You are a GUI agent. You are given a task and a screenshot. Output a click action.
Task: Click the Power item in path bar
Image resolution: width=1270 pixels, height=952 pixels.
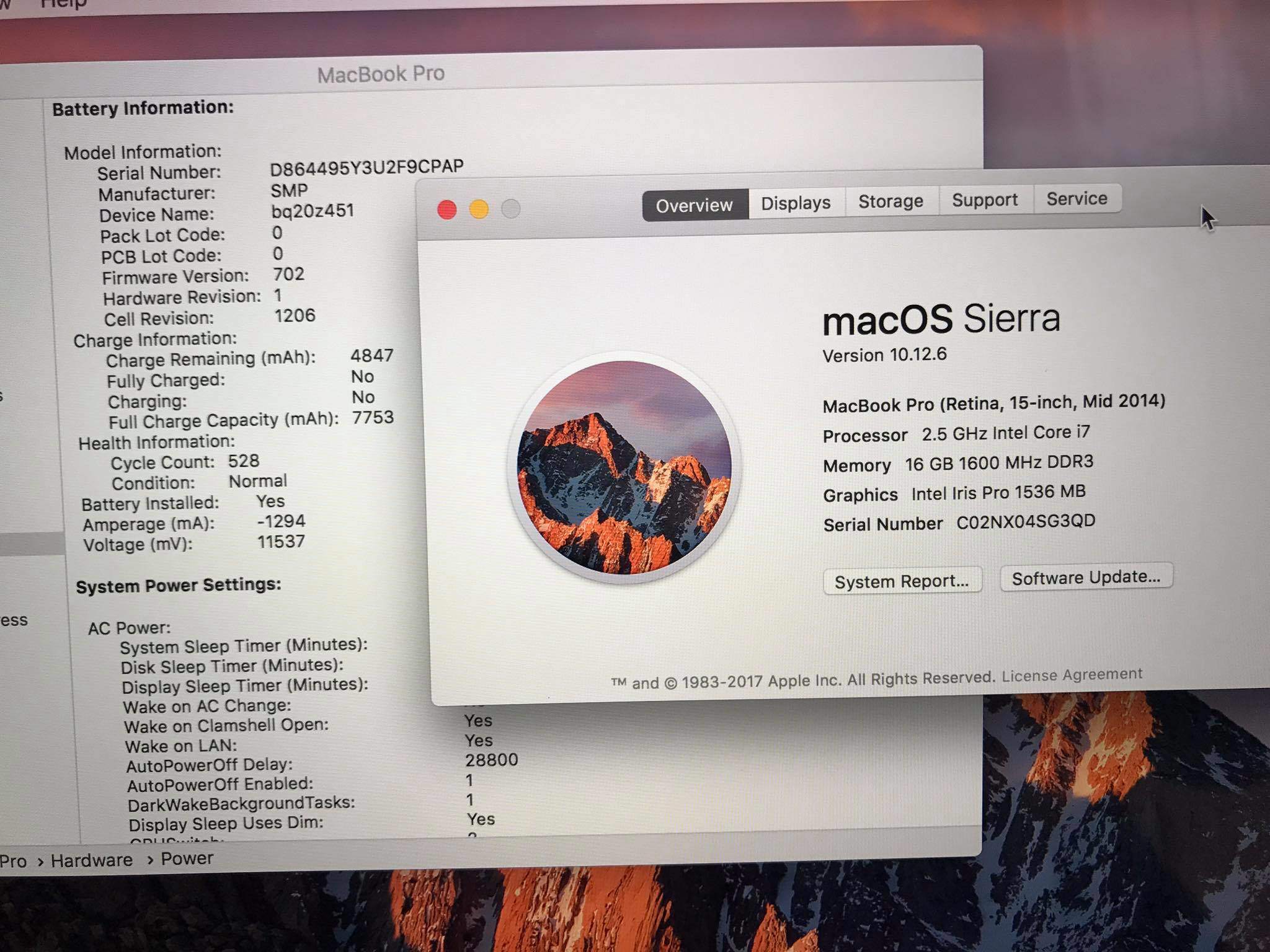click(187, 858)
